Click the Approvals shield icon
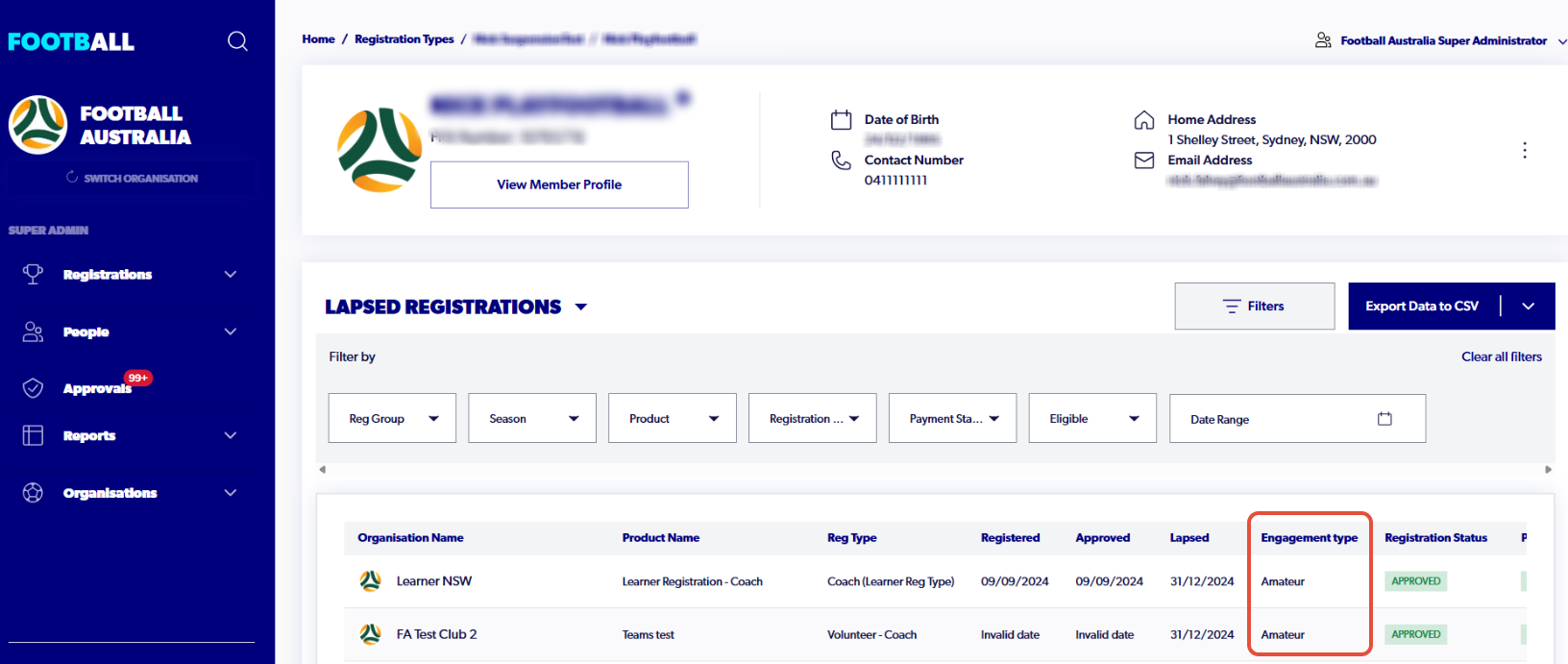The width and height of the screenshot is (1568, 664). pyautogui.click(x=33, y=388)
